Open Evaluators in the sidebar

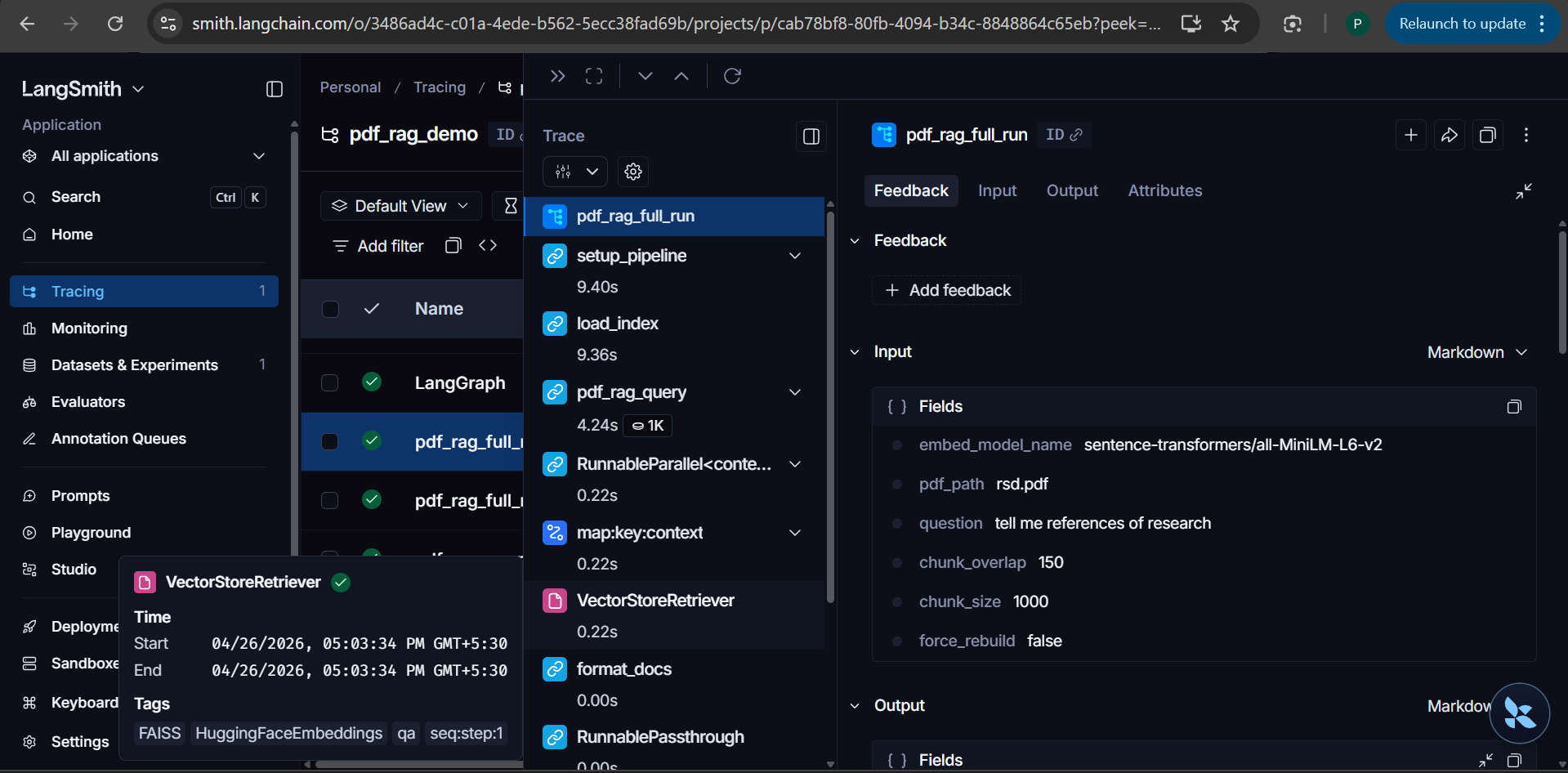[x=144, y=402]
